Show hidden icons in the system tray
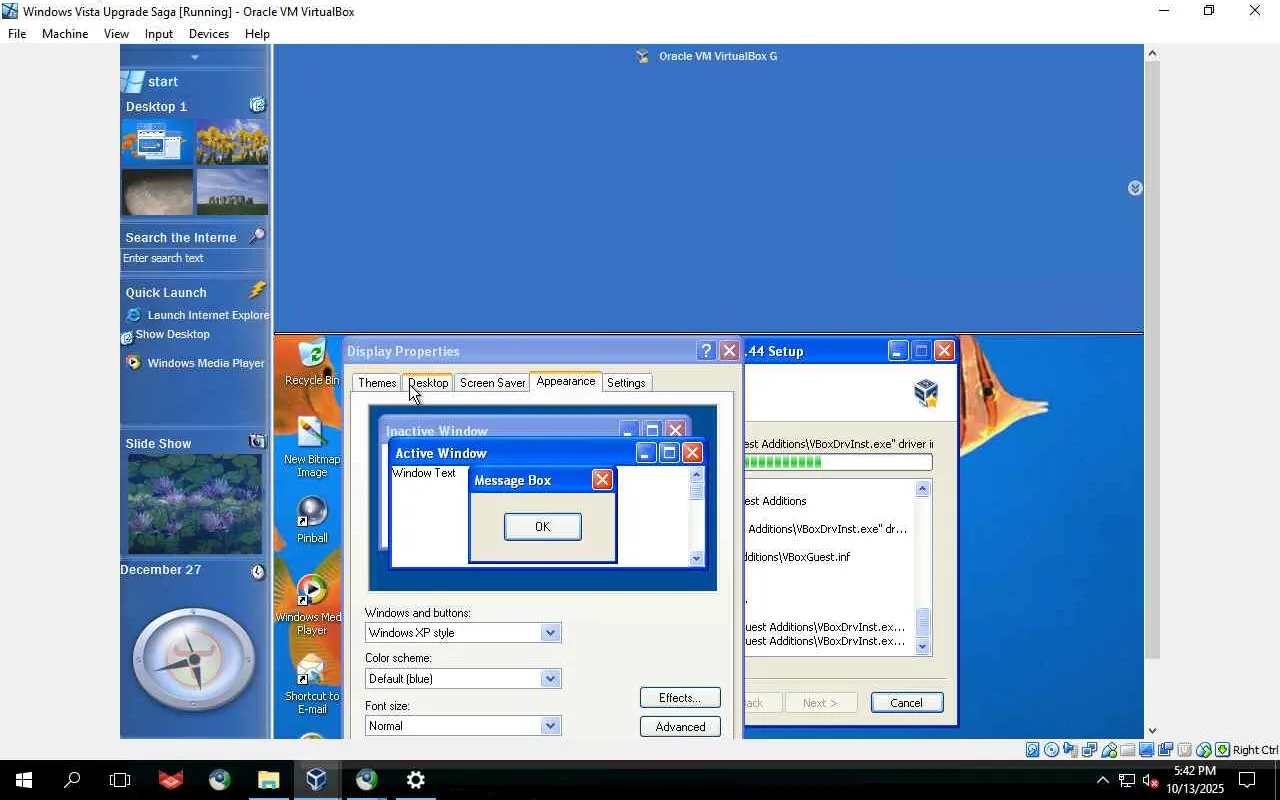 [1102, 780]
